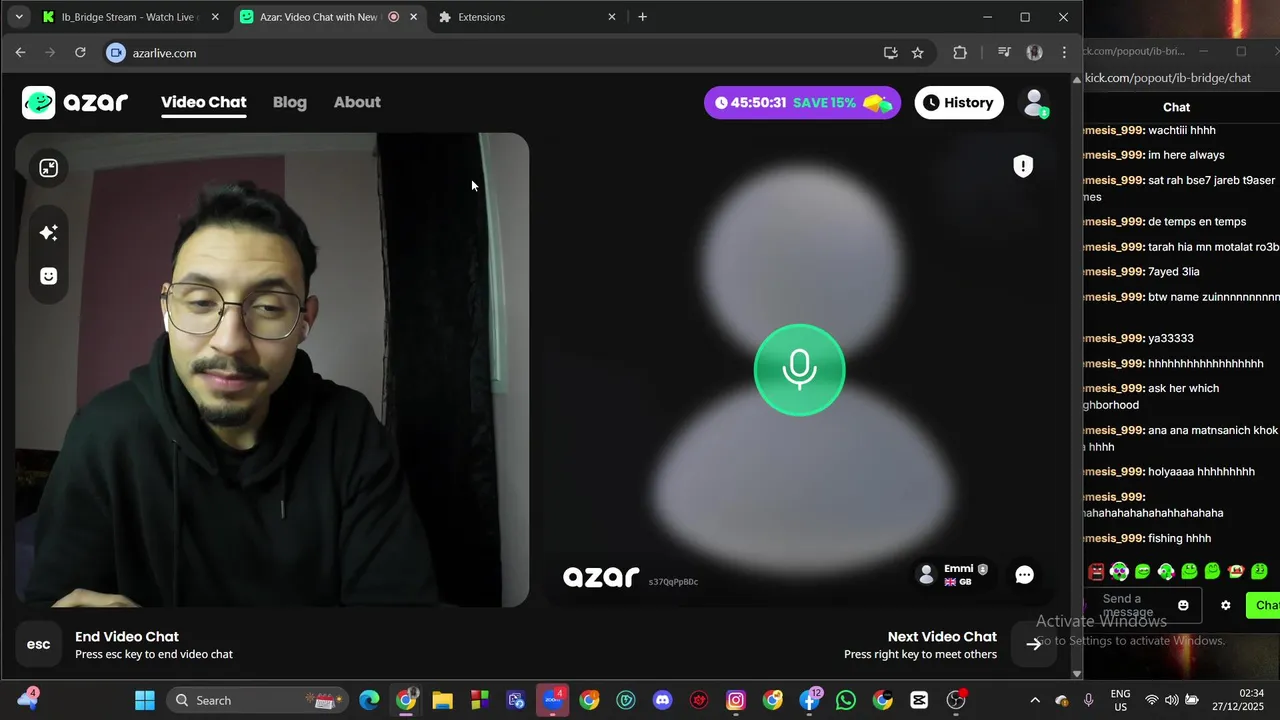Screen dimensions: 1280x720
Task: Open the ENG US language switcher
Action: [x=1121, y=700]
